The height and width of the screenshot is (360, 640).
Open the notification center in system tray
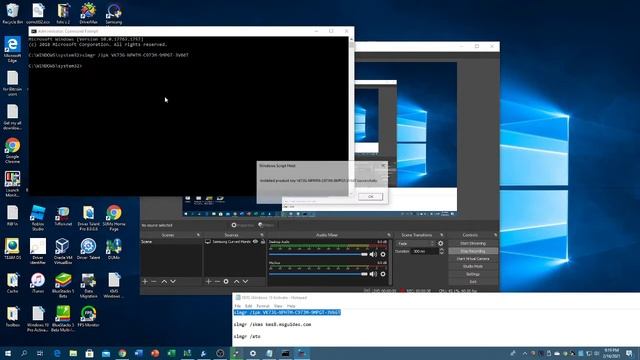629,353
